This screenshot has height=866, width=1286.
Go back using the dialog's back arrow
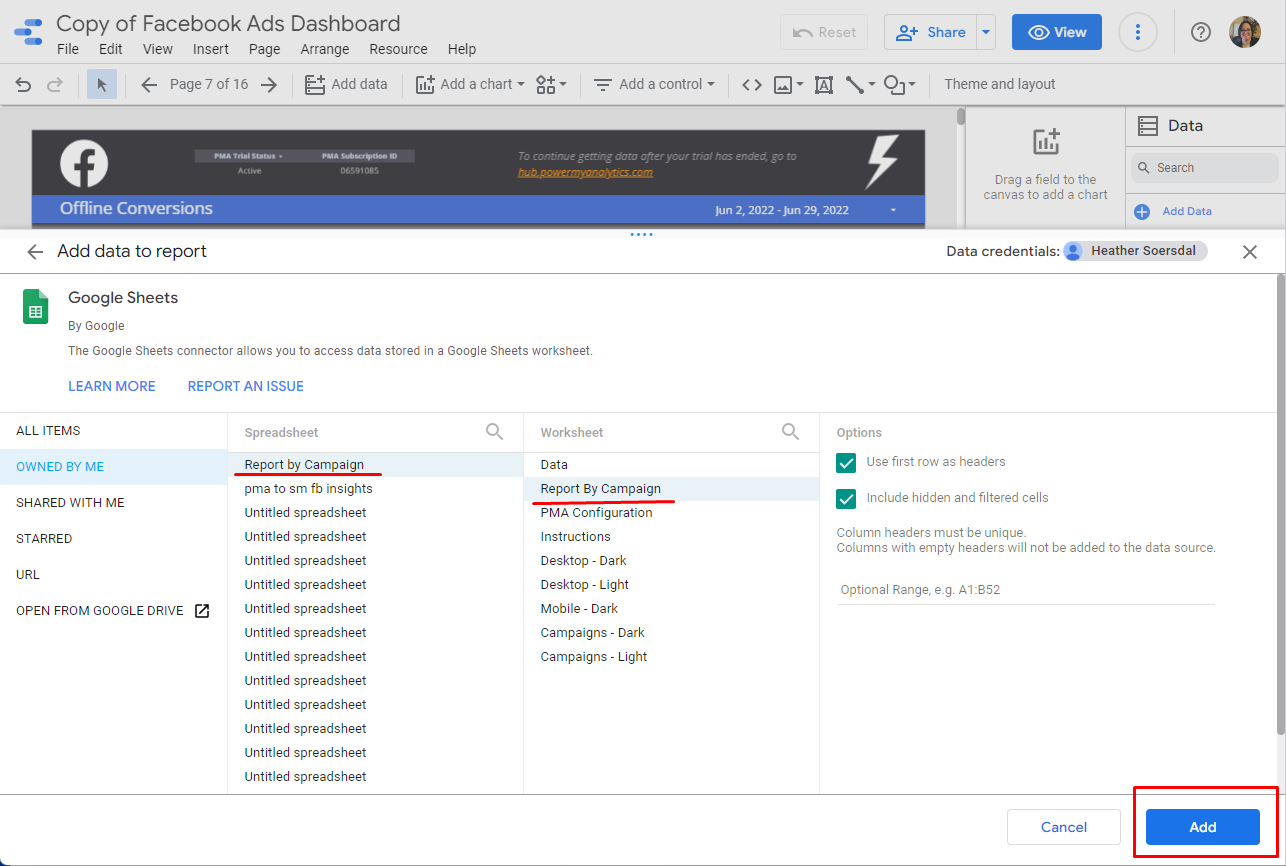pos(35,252)
